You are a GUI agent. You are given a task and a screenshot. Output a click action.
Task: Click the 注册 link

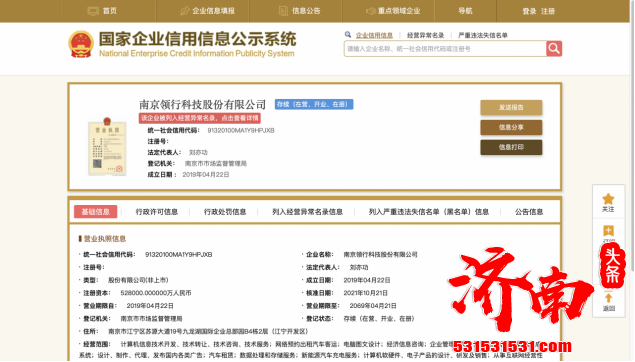tap(548, 11)
